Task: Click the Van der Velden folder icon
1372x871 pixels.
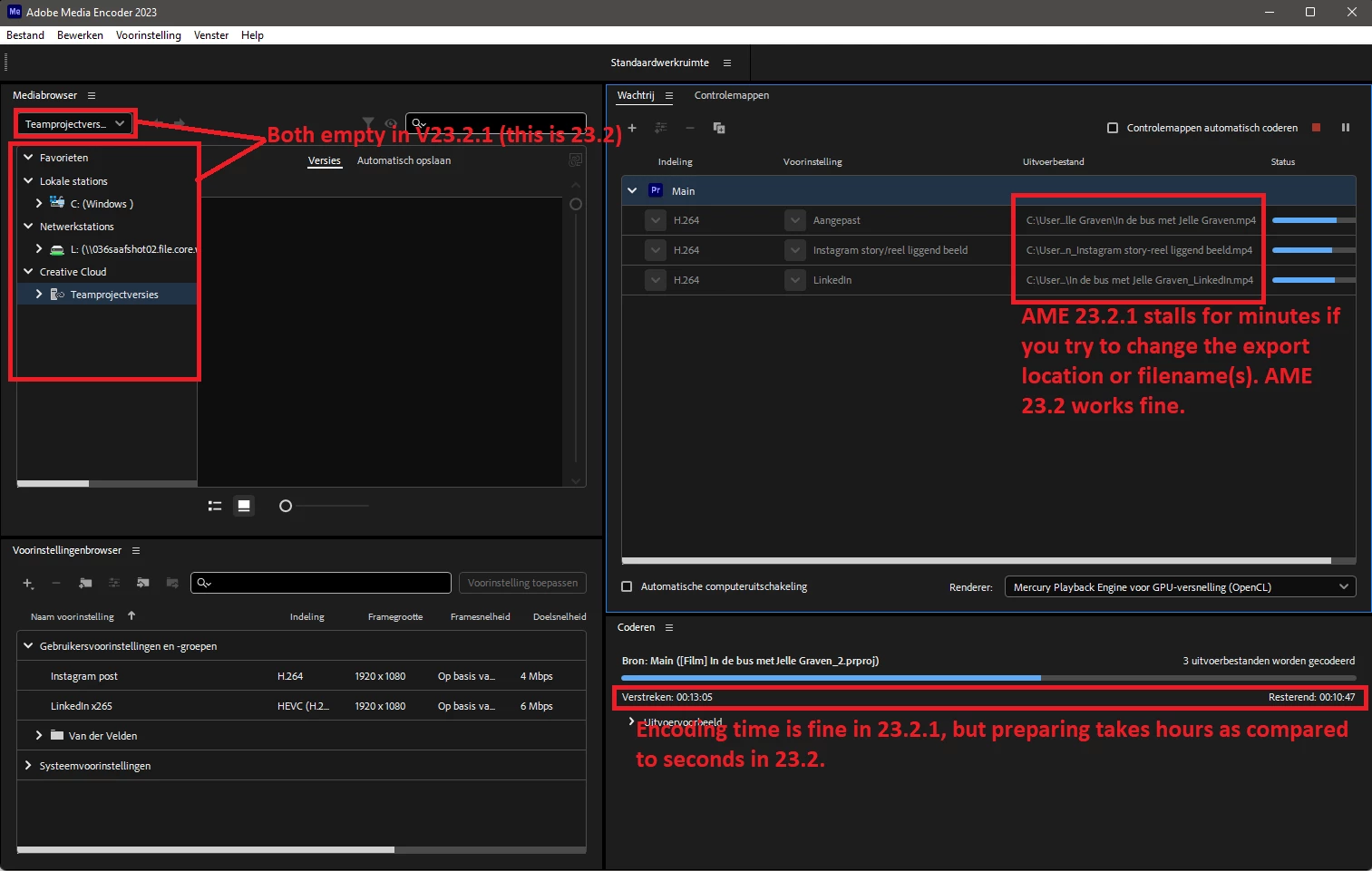Action: coord(57,735)
